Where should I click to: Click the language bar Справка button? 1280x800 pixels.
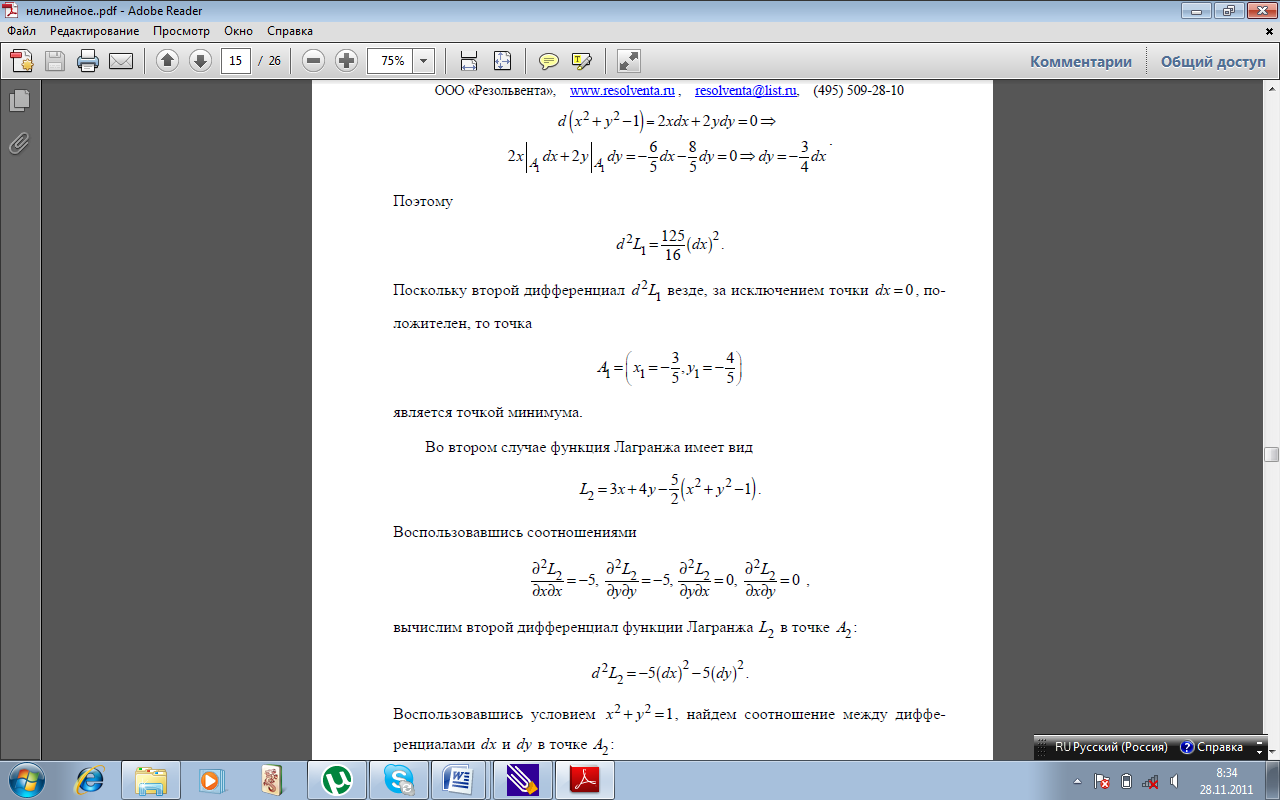[x=1211, y=747]
